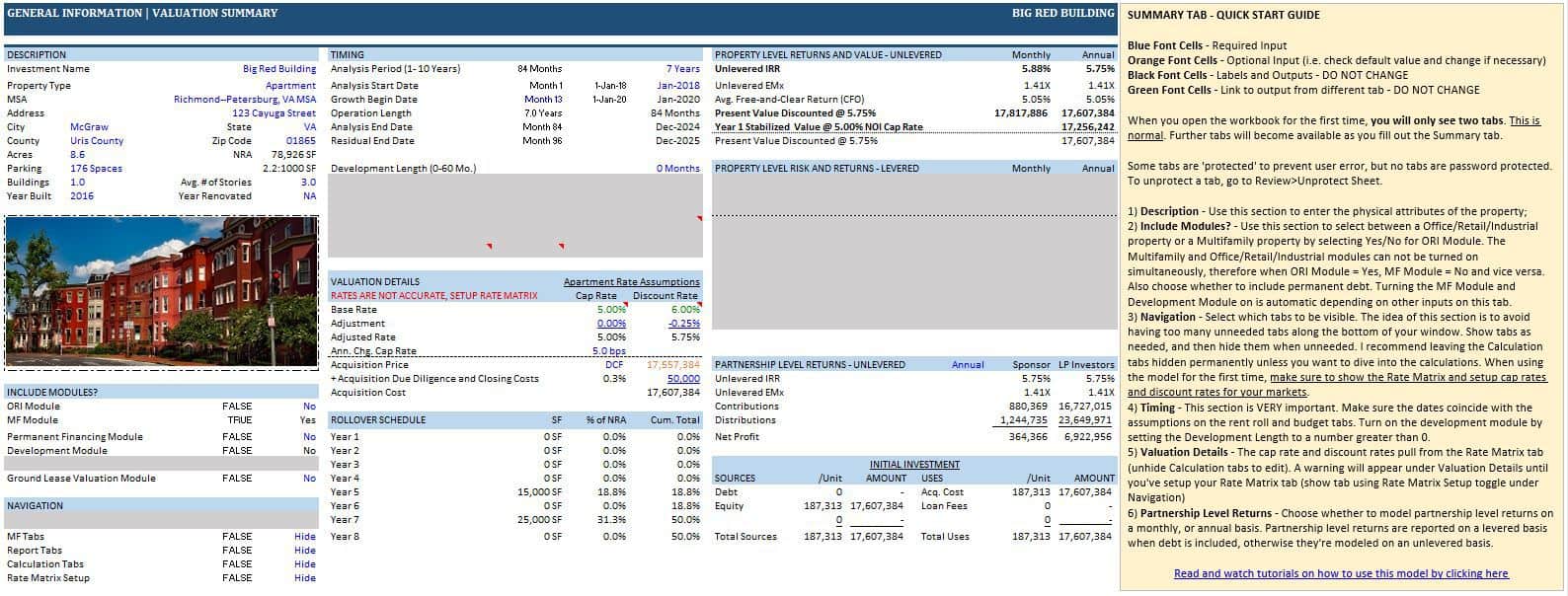Screen dimensions: 1568x596
Task: Click the MF Tabs Hide toggle
Action: click(305, 537)
